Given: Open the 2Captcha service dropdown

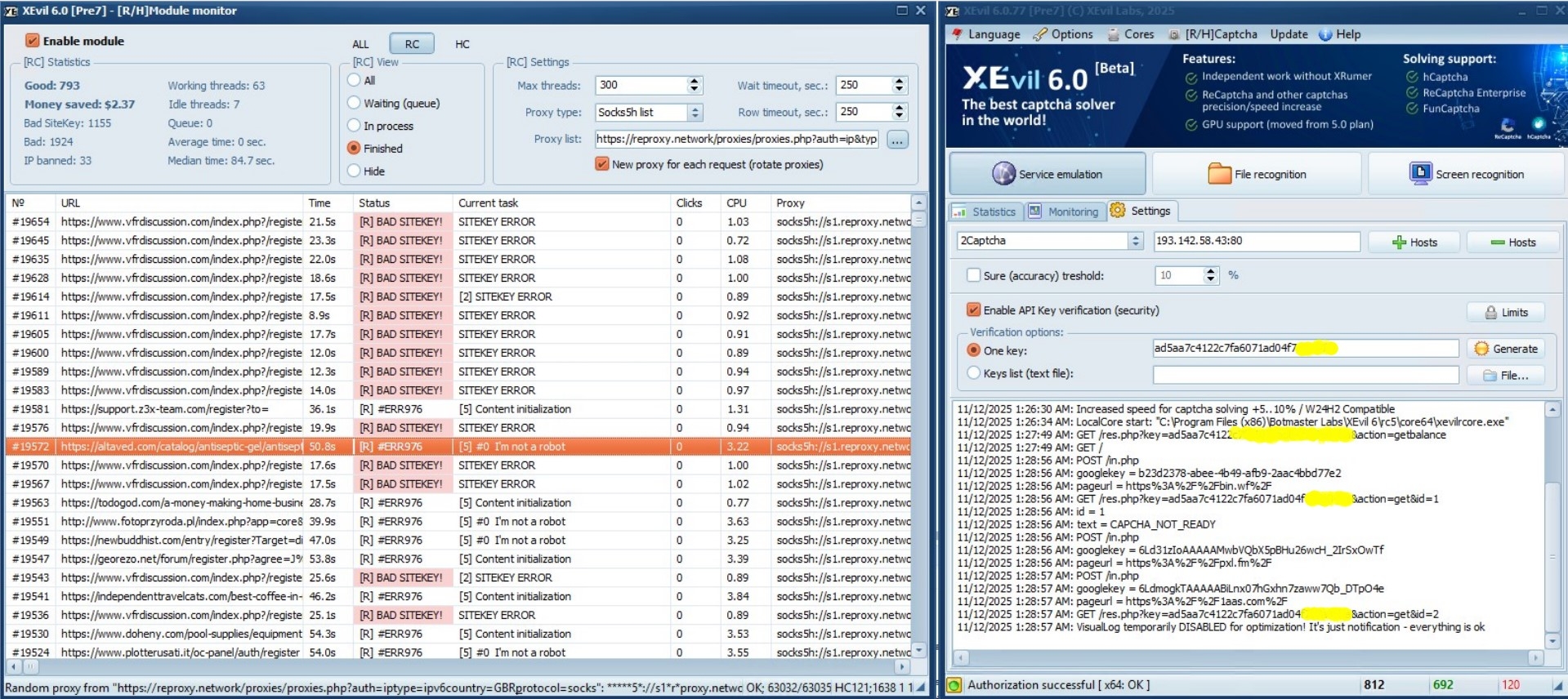Looking at the screenshot, I should click(x=1135, y=241).
